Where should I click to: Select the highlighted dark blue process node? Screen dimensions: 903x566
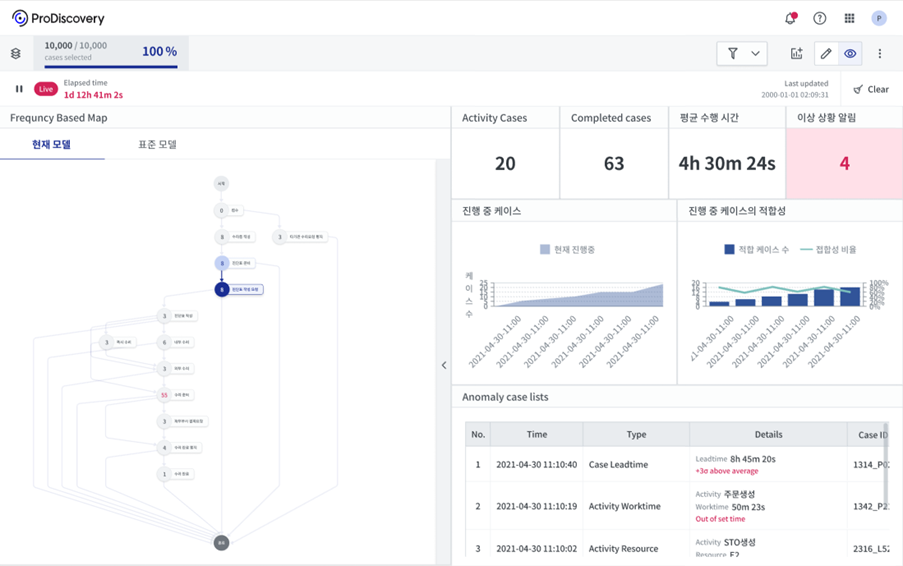(x=222, y=289)
